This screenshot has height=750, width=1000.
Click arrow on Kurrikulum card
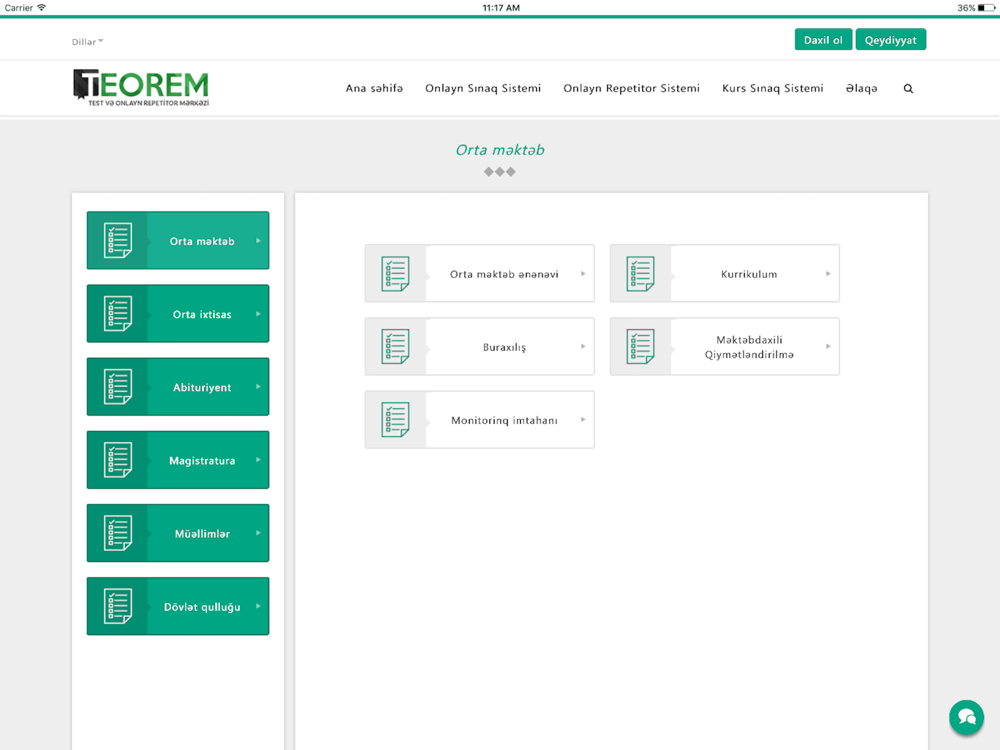click(828, 274)
